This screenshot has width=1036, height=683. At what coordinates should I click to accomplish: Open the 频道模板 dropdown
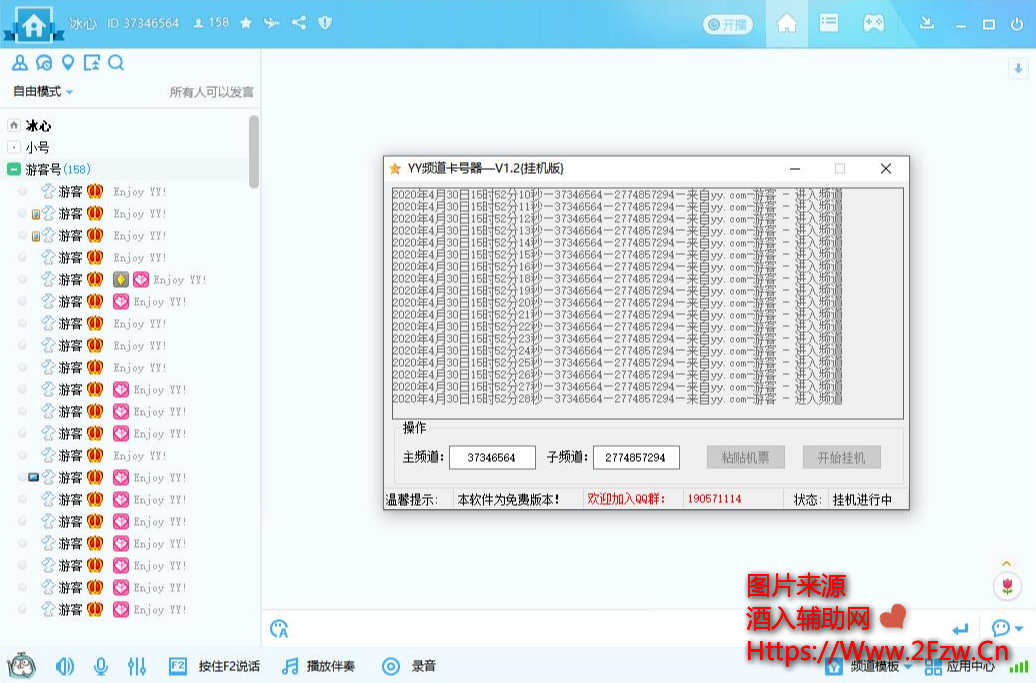coord(870,666)
